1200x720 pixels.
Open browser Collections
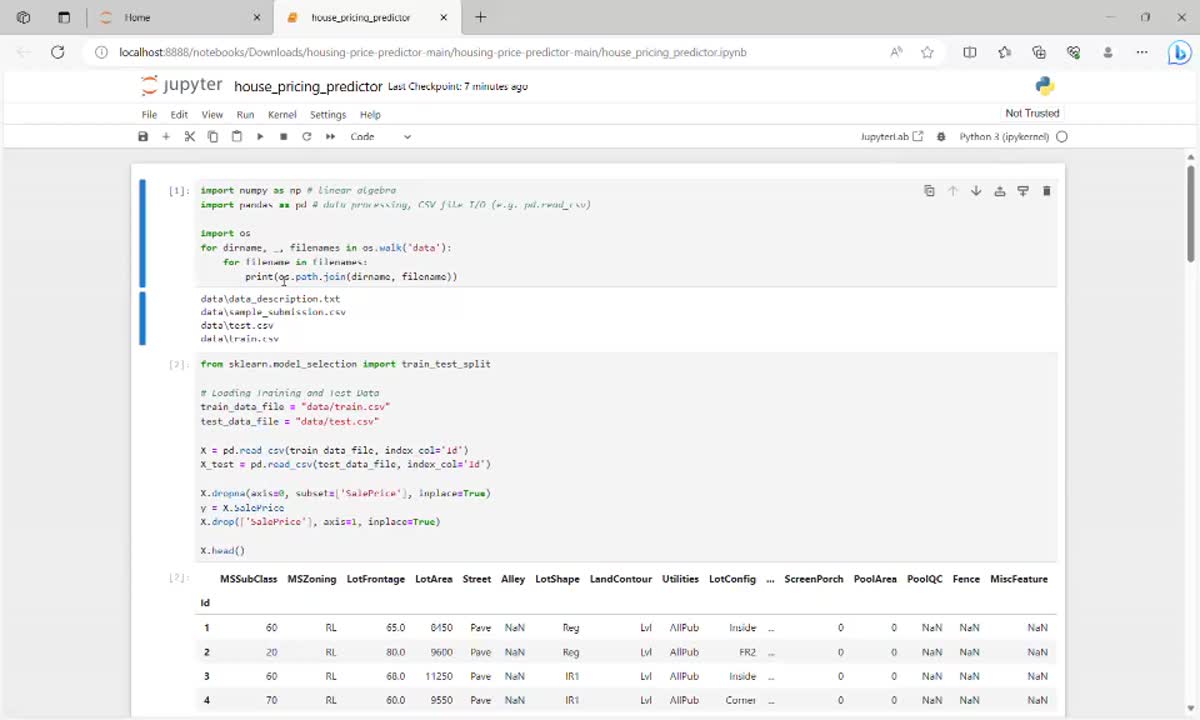pyautogui.click(x=1039, y=52)
